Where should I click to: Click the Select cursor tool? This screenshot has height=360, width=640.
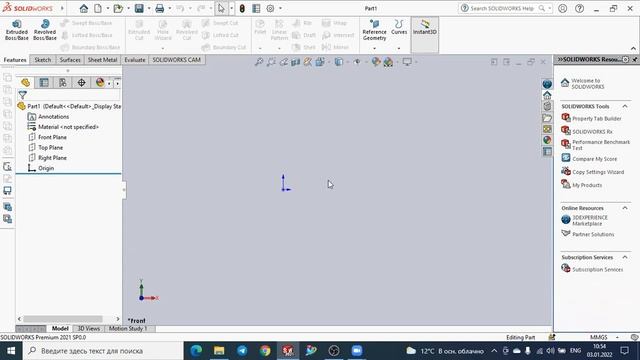[221, 8]
